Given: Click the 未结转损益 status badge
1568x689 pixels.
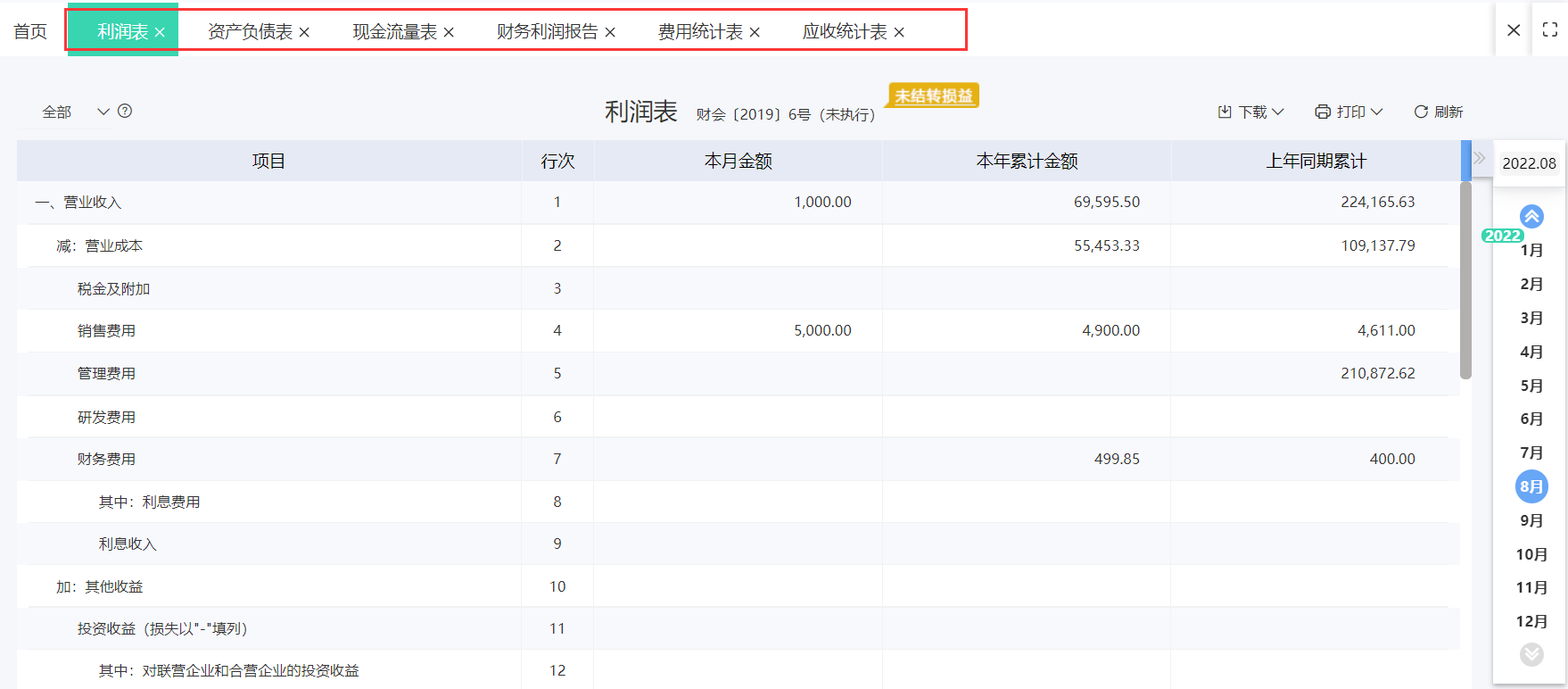Looking at the screenshot, I should pos(933,96).
